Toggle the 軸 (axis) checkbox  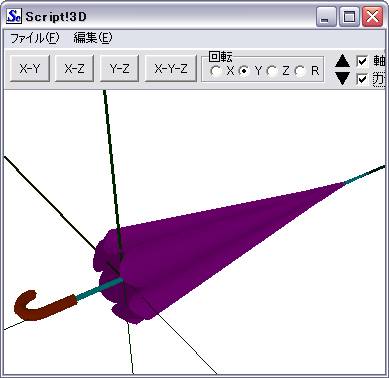pos(362,61)
